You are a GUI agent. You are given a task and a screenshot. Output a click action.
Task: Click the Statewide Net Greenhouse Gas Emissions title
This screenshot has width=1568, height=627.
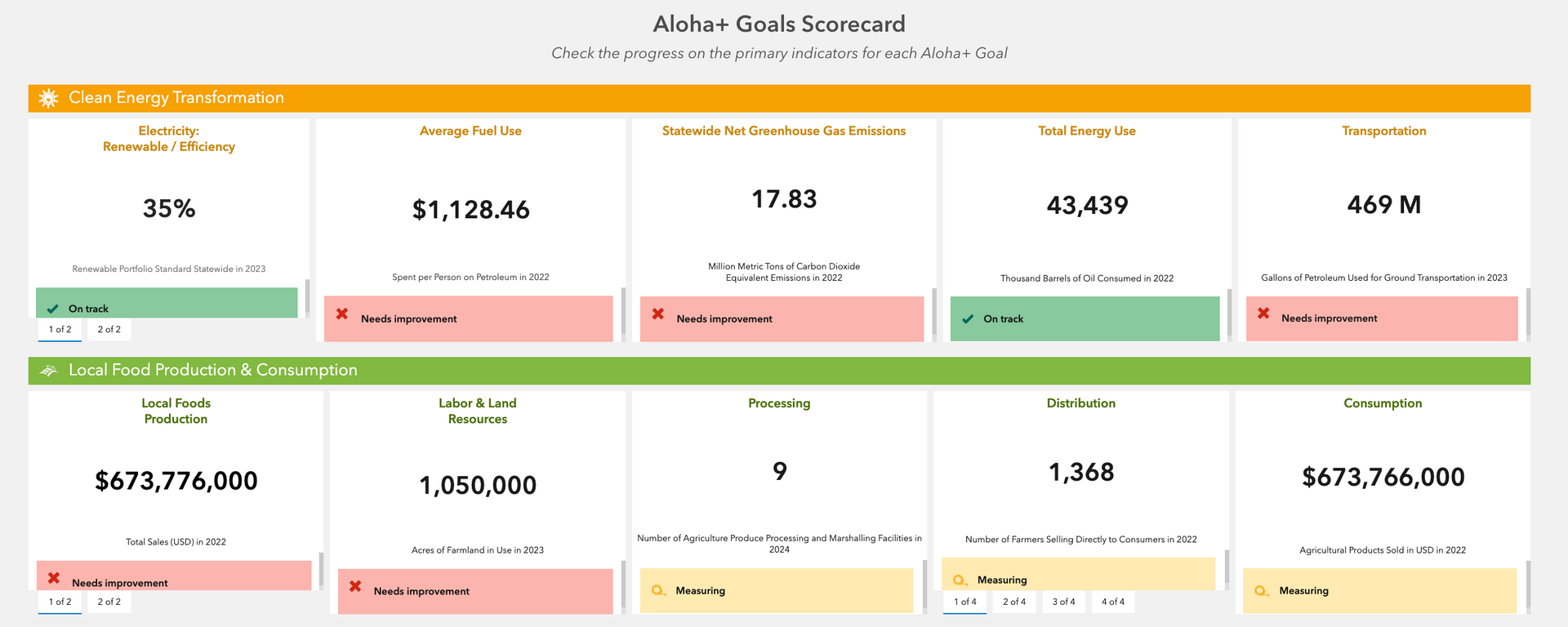click(x=783, y=131)
